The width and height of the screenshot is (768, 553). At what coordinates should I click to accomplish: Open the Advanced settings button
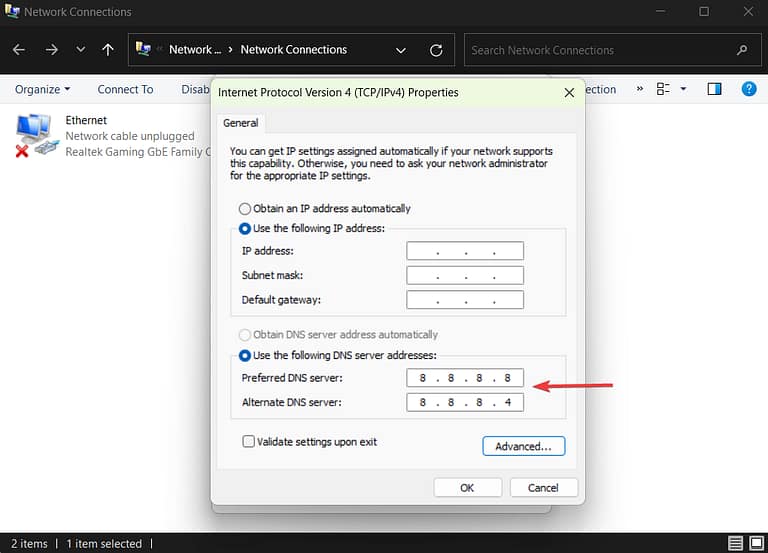click(523, 446)
